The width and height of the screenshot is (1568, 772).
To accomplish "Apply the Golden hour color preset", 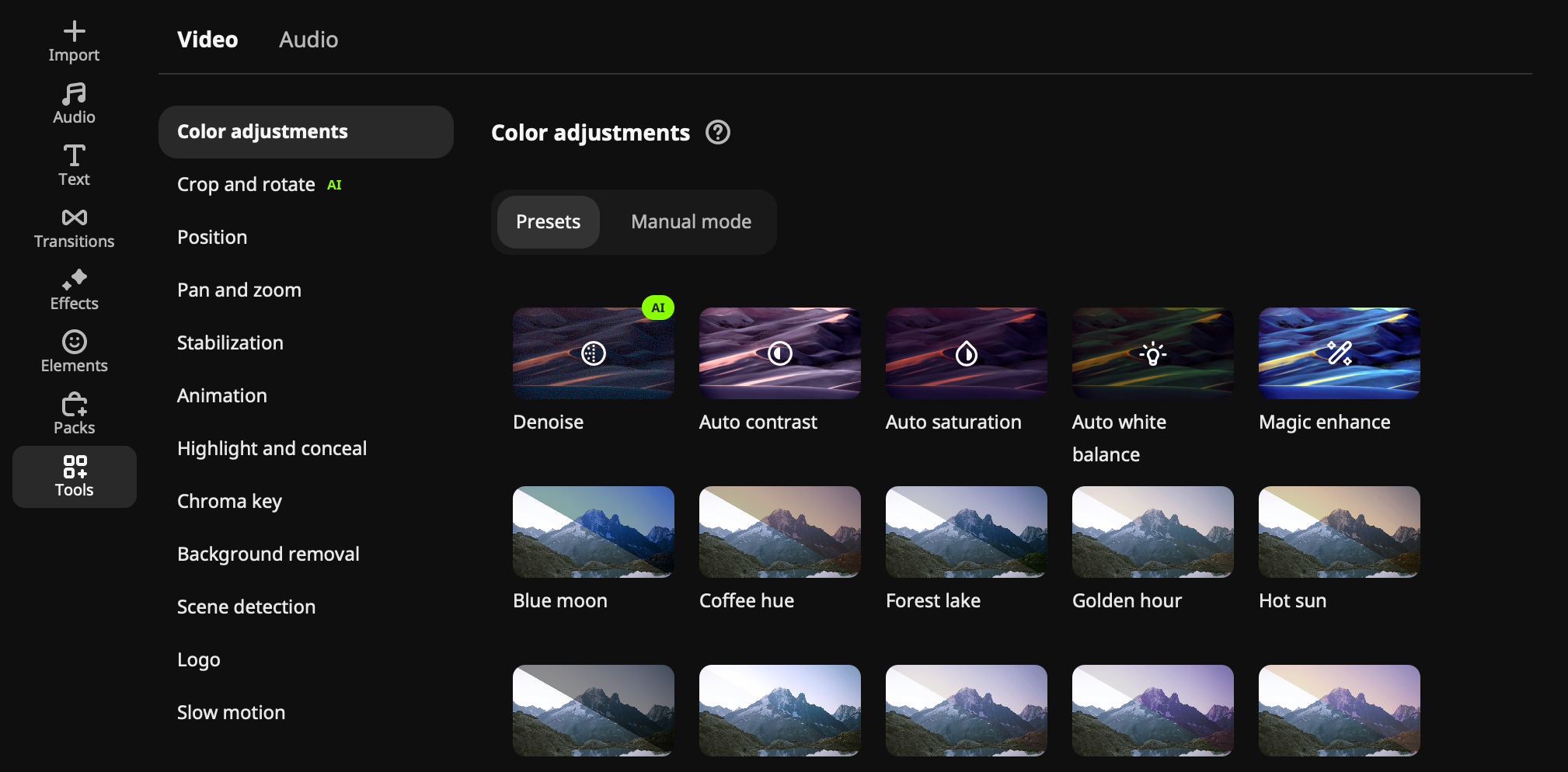I will click(1152, 532).
